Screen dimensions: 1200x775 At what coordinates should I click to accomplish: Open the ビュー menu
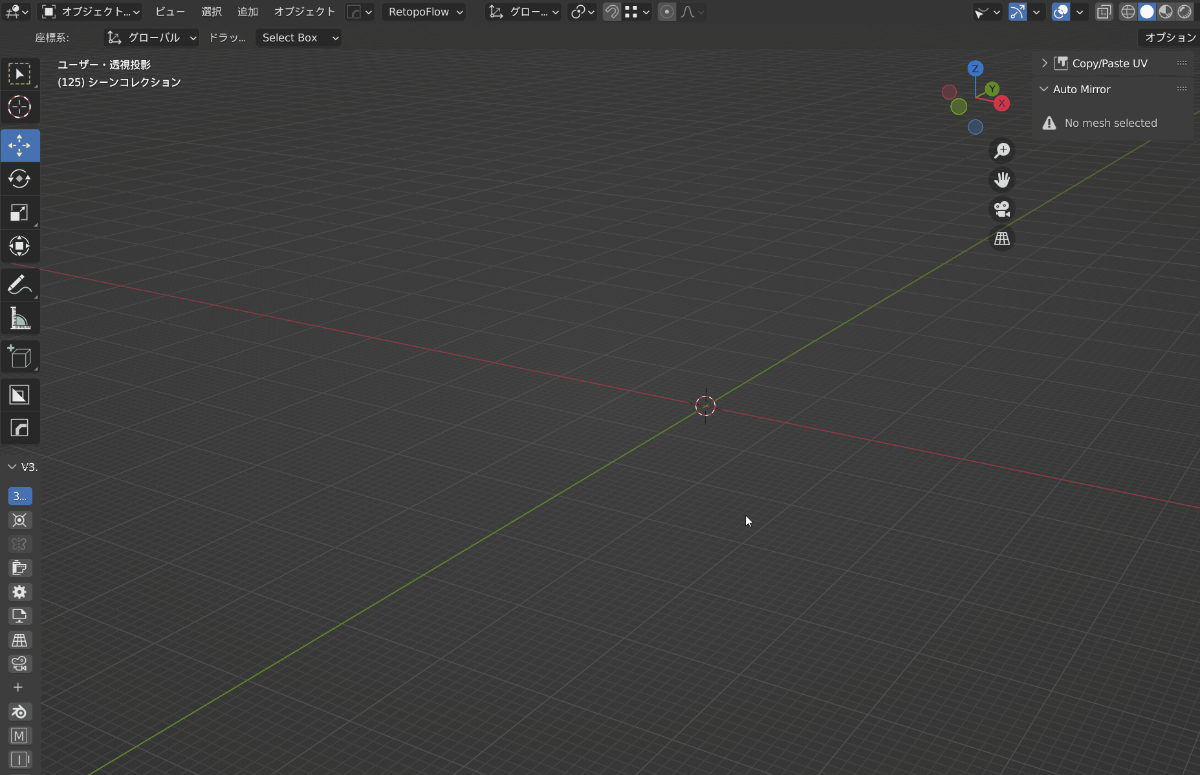(170, 12)
